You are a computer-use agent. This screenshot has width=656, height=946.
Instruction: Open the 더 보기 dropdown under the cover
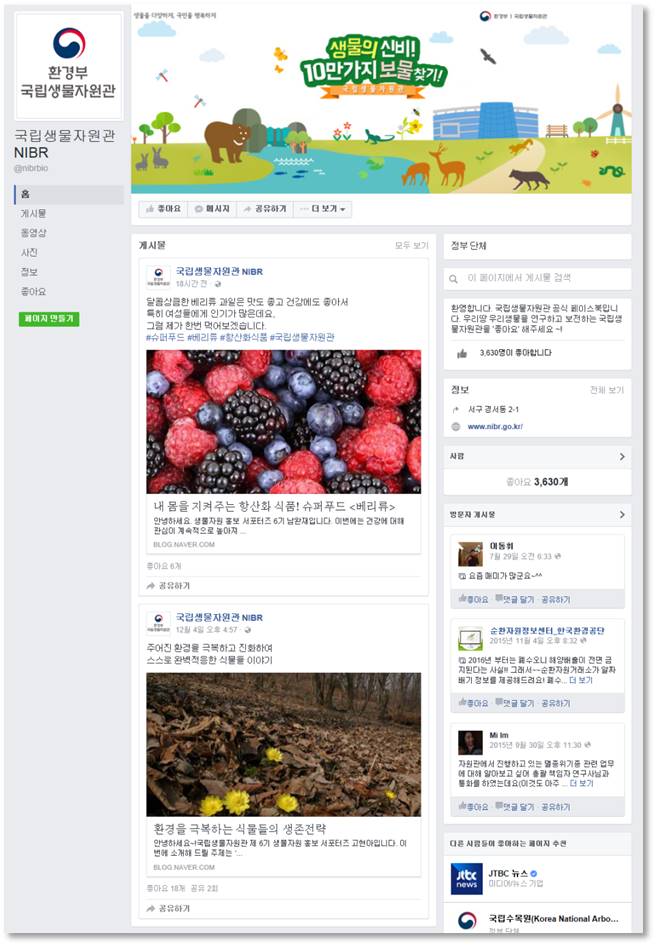coord(323,209)
